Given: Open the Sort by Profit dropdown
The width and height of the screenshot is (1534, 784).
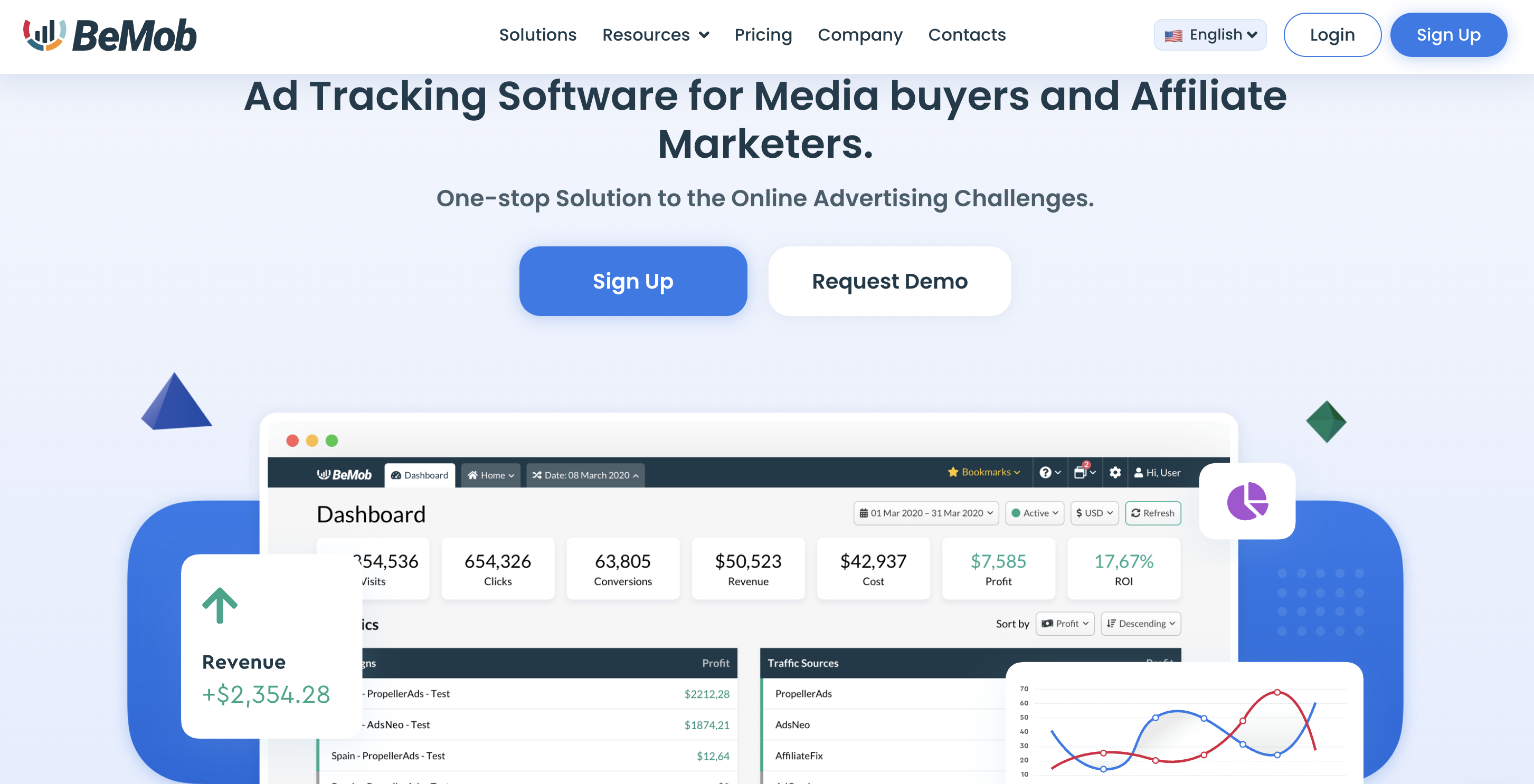Looking at the screenshot, I should [x=1065, y=623].
